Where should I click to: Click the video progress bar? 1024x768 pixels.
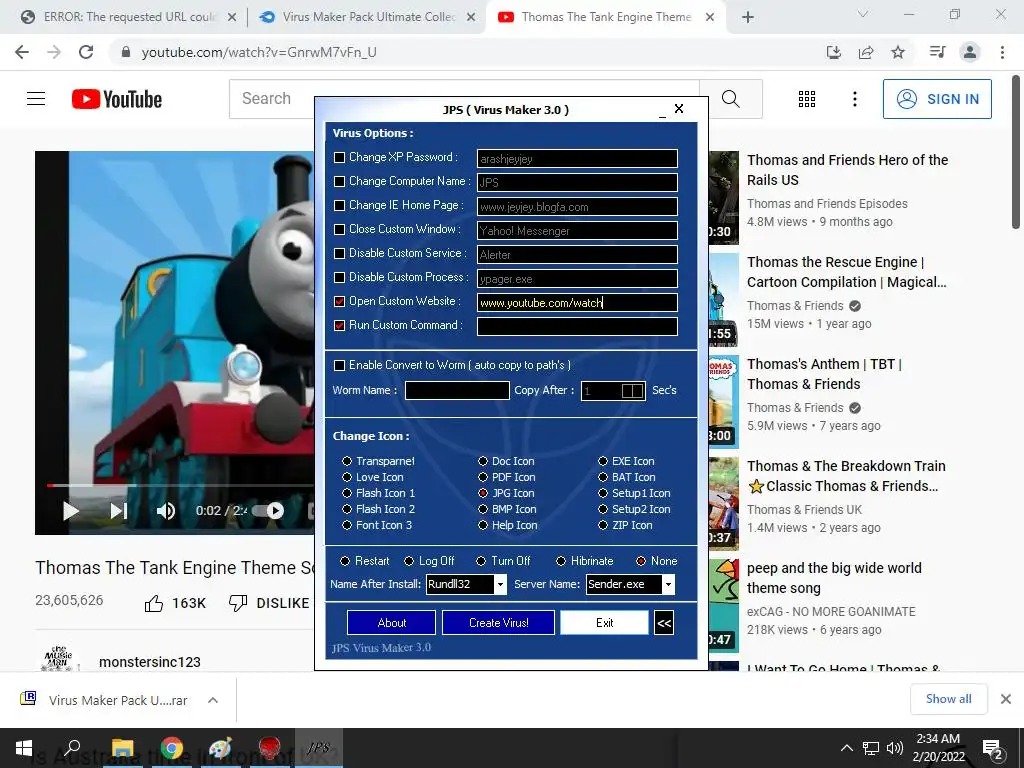180,485
